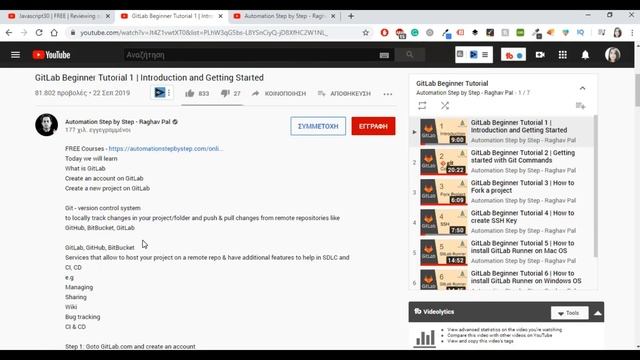640x360 pixels.
Task: Click the video title heading text
Action: (x=149, y=78)
